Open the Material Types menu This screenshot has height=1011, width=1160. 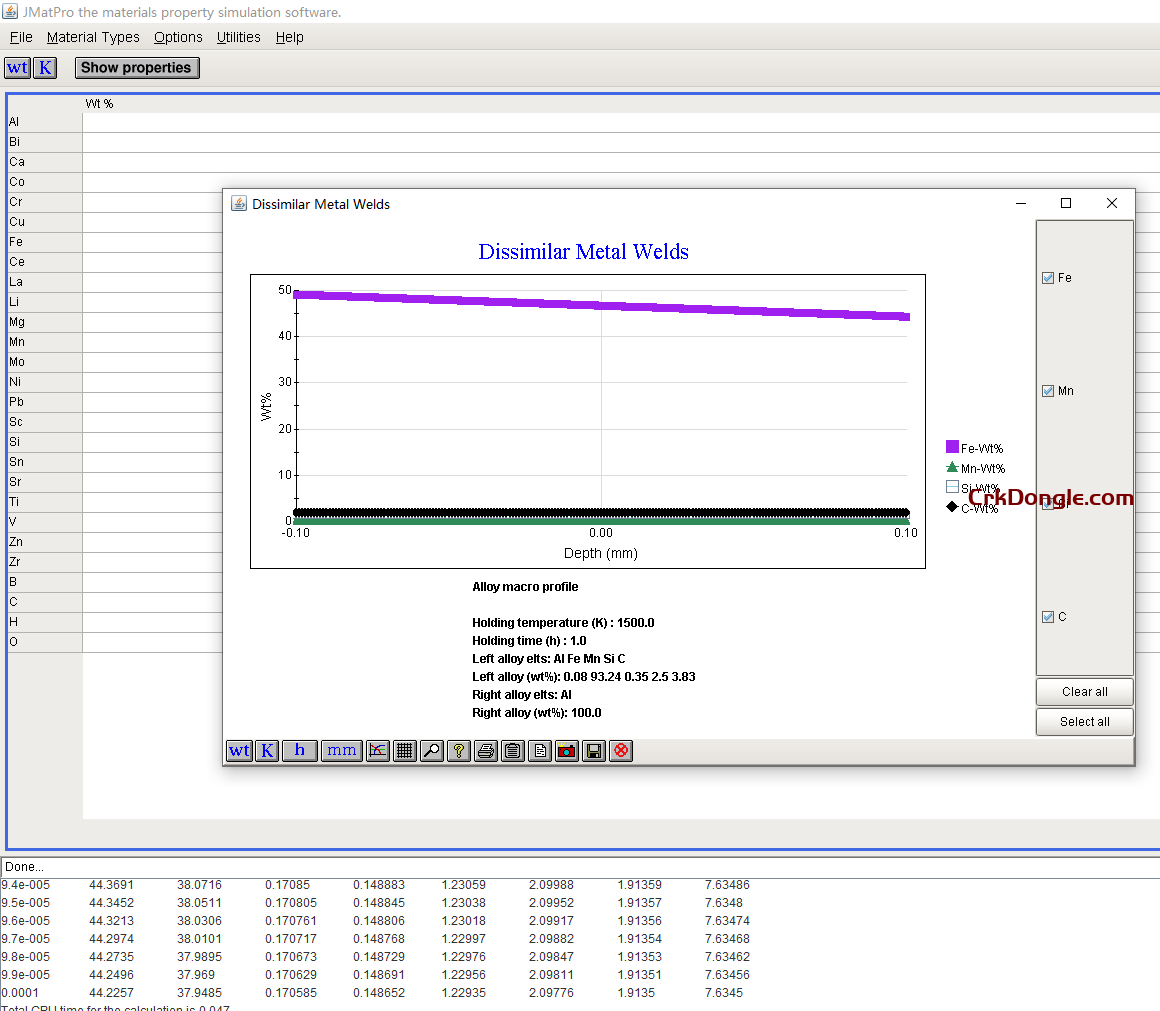tap(93, 37)
